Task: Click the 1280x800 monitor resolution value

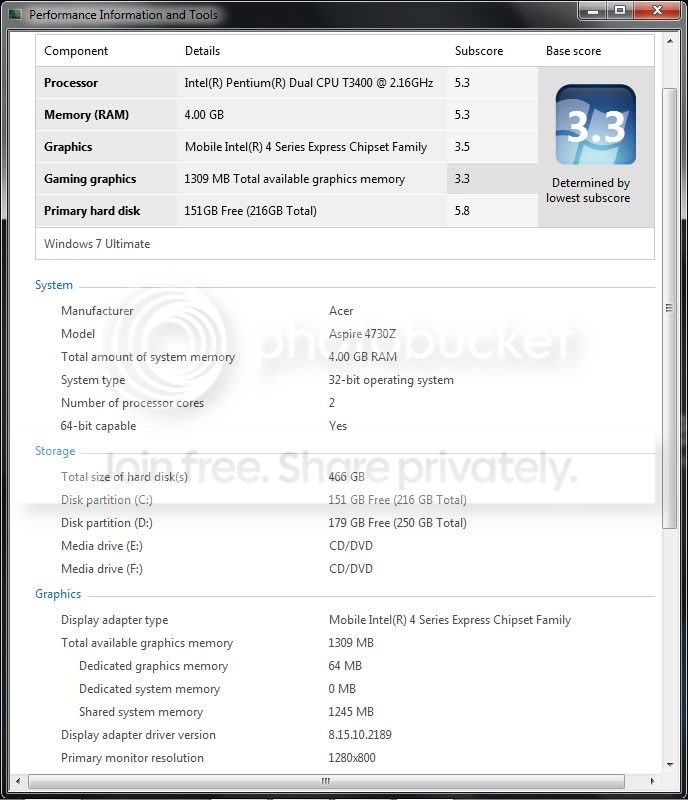Action: pos(352,758)
